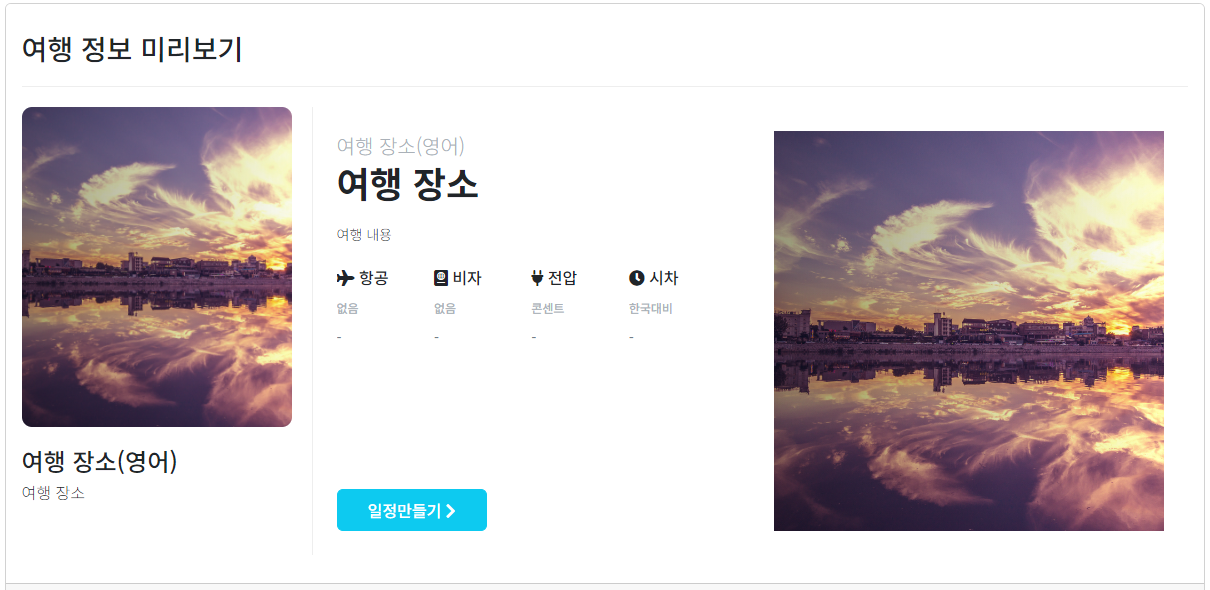This screenshot has height=590, width=1210.
Task: Click the passport icon beside 비자
Action: point(441,278)
